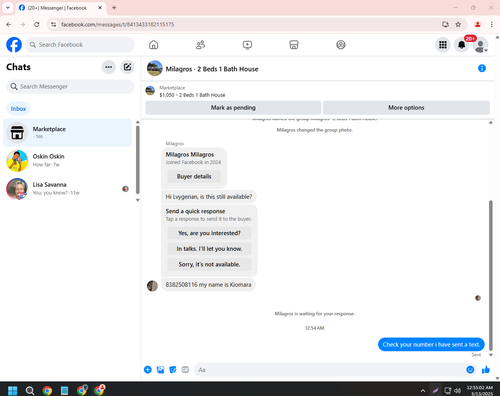Viewport: 500px width, 396px height.
Task: Click the Facebook logo icon
Action: click(14, 45)
